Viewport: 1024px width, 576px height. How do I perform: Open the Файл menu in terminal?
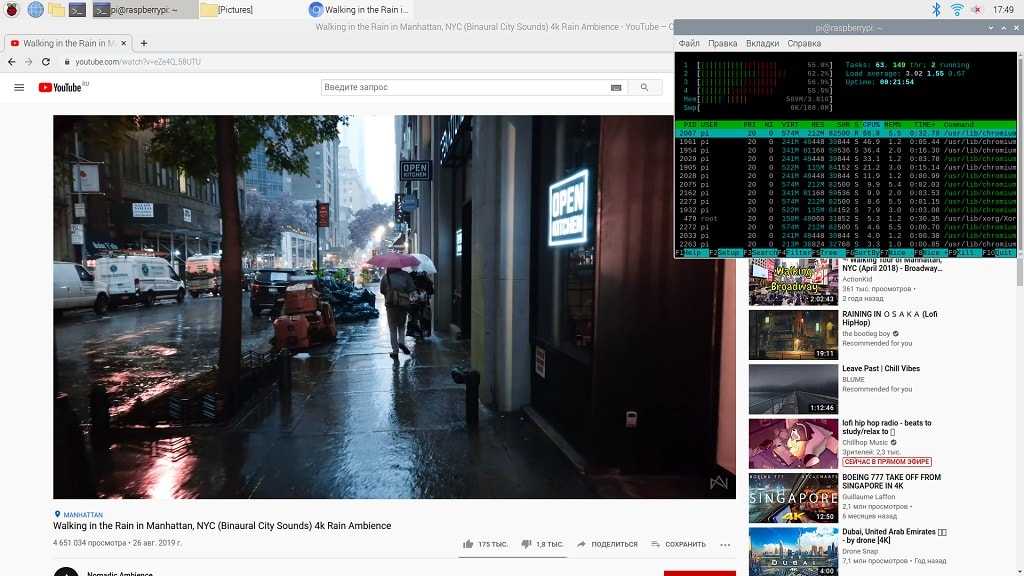click(689, 44)
